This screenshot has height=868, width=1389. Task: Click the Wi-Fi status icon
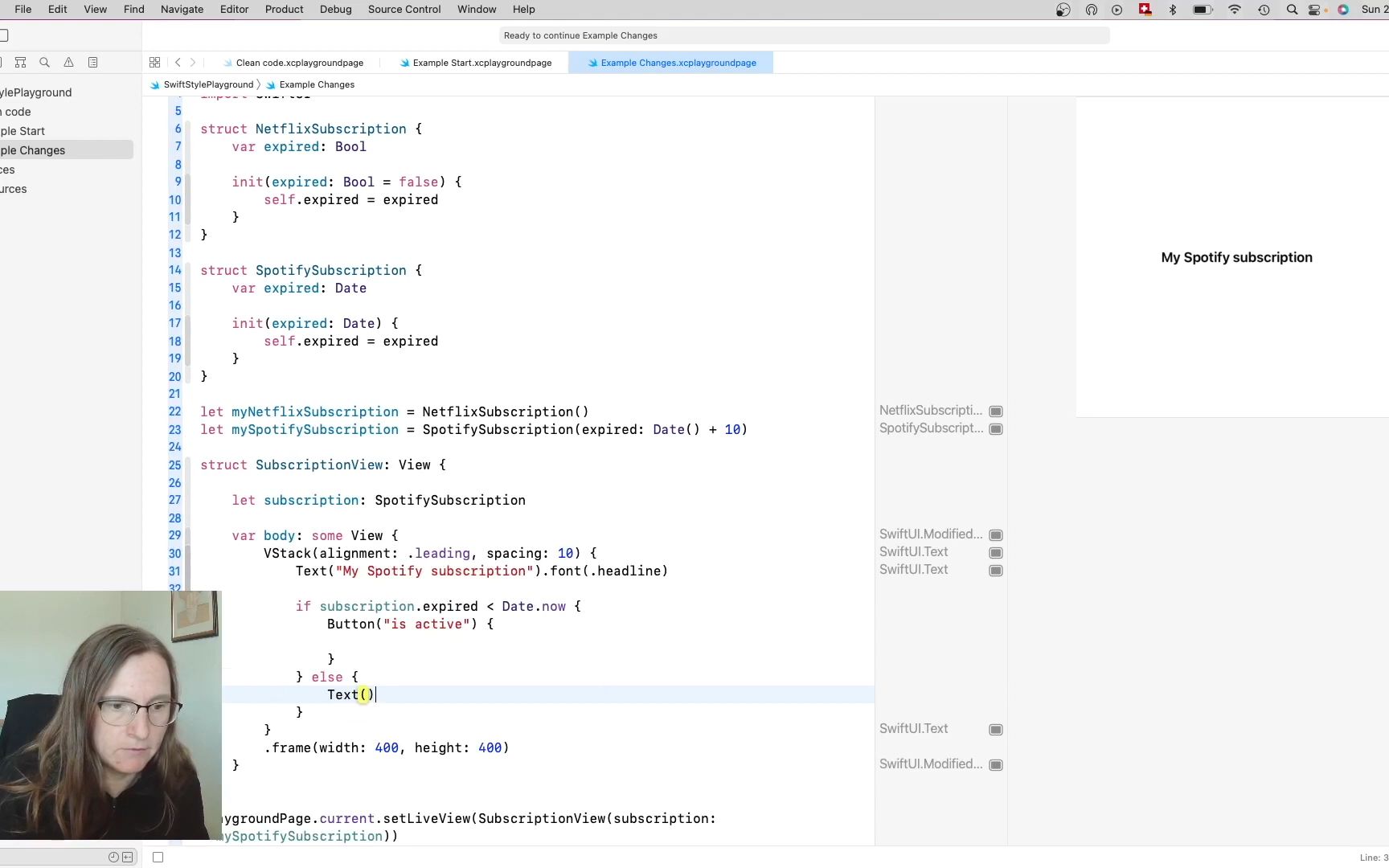[x=1235, y=10]
